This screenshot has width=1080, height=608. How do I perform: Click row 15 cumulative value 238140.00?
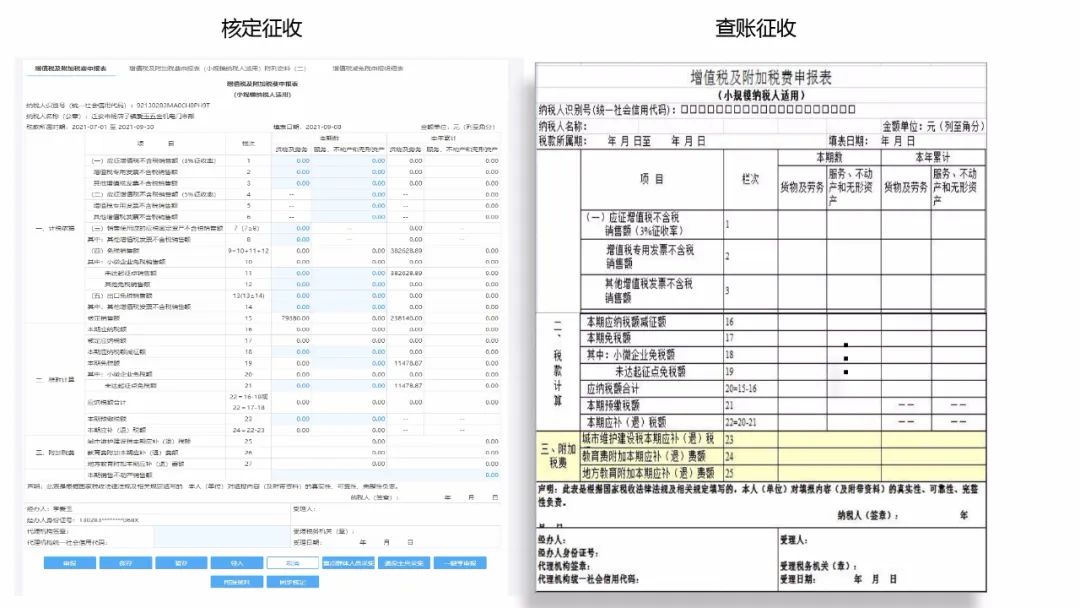point(406,318)
